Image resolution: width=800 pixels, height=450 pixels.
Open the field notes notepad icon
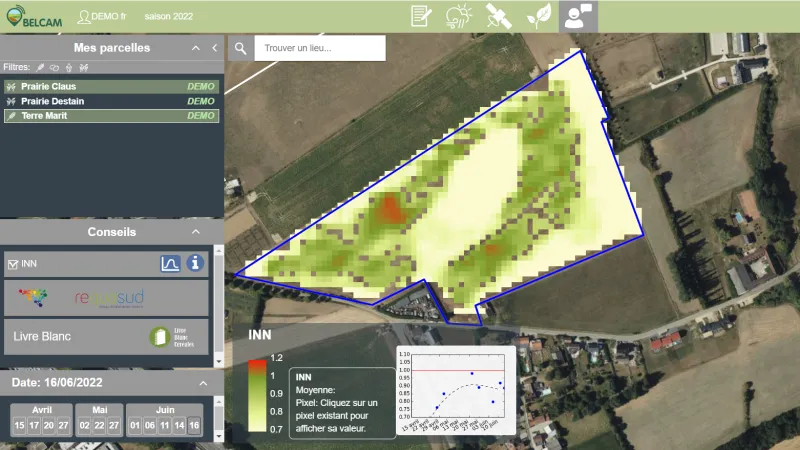[421, 16]
